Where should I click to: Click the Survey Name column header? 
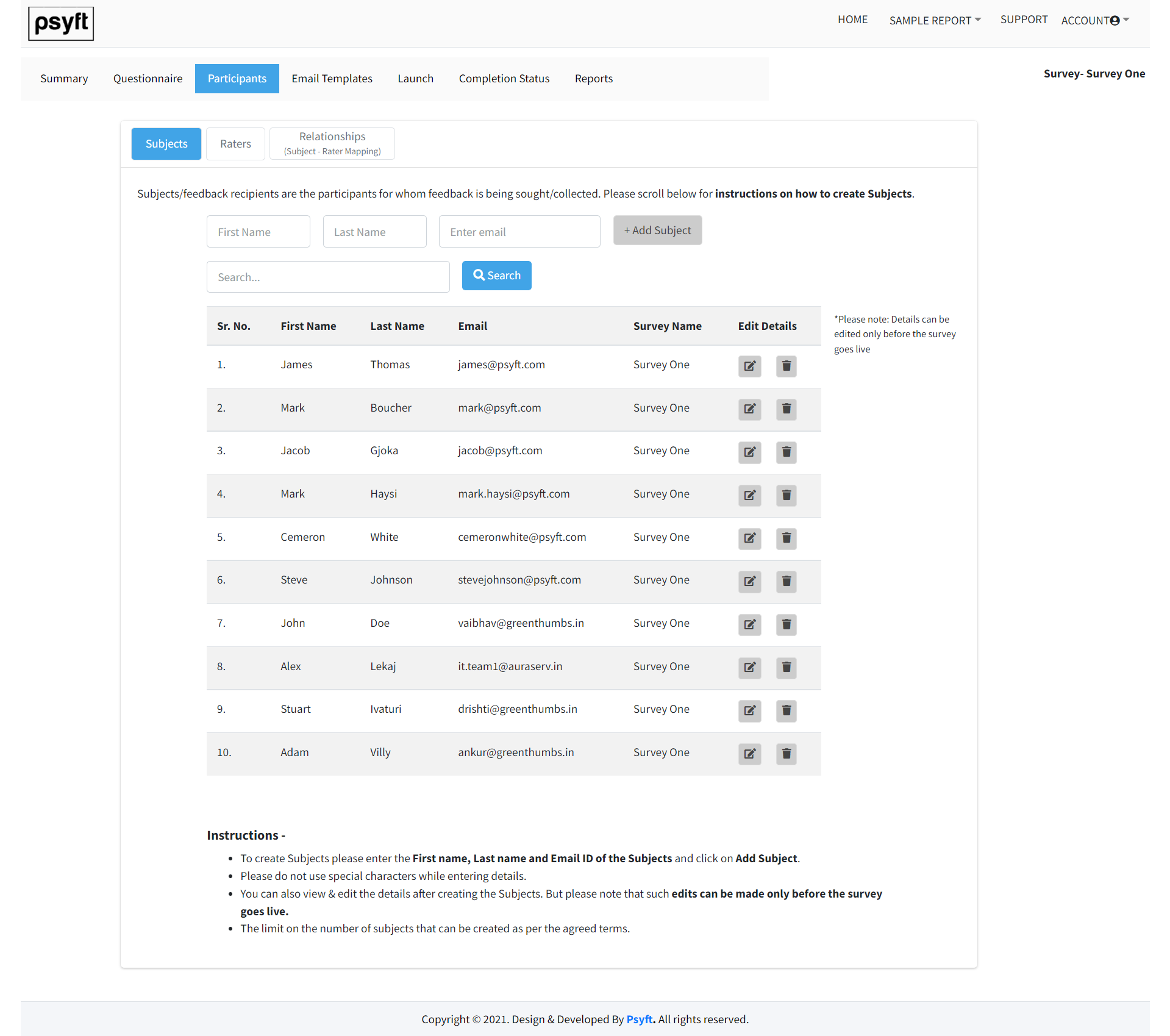667,326
